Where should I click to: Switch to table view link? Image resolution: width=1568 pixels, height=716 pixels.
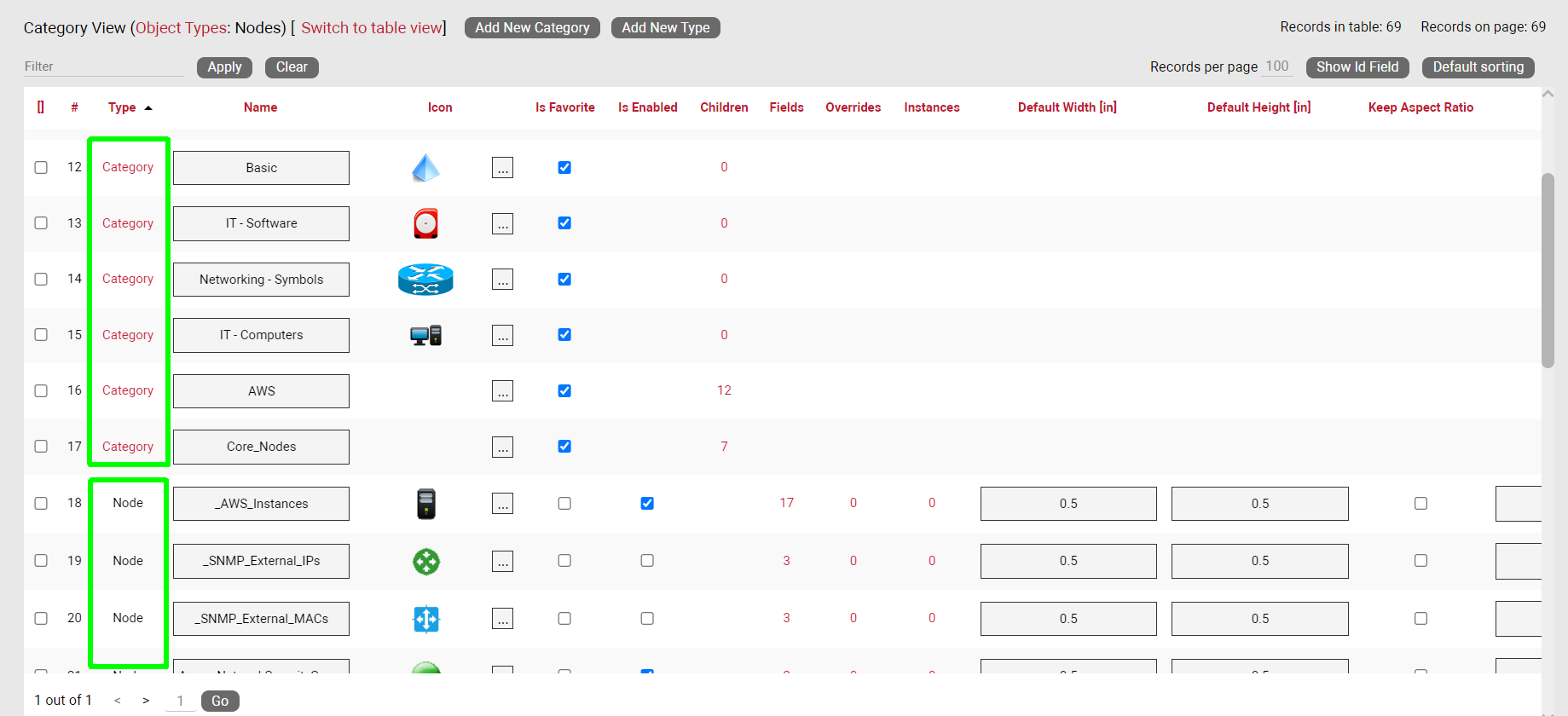(372, 28)
